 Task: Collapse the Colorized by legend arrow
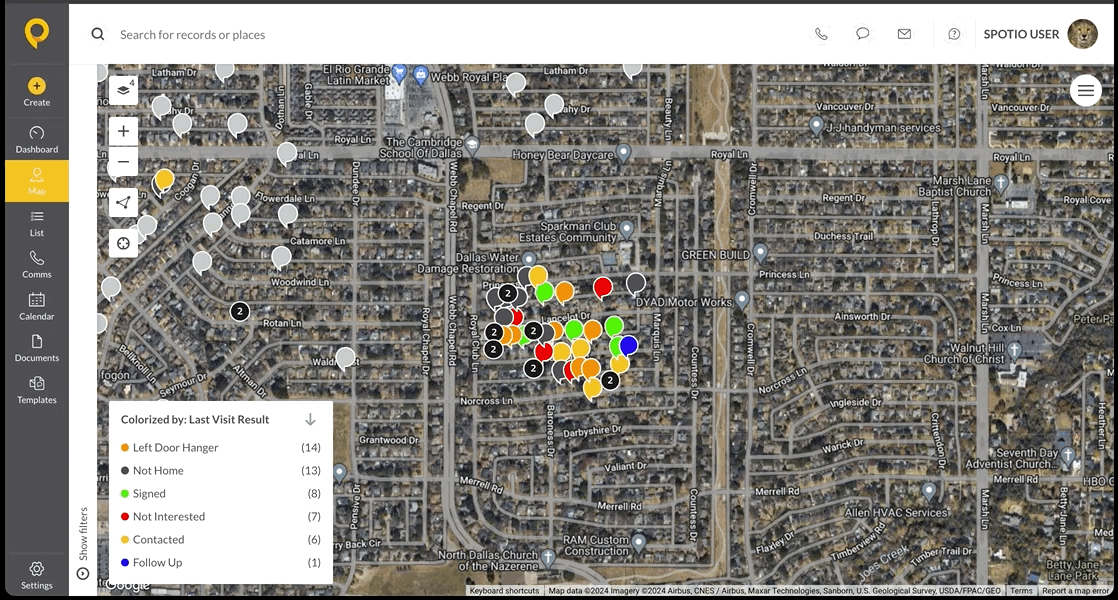pyautogui.click(x=310, y=419)
